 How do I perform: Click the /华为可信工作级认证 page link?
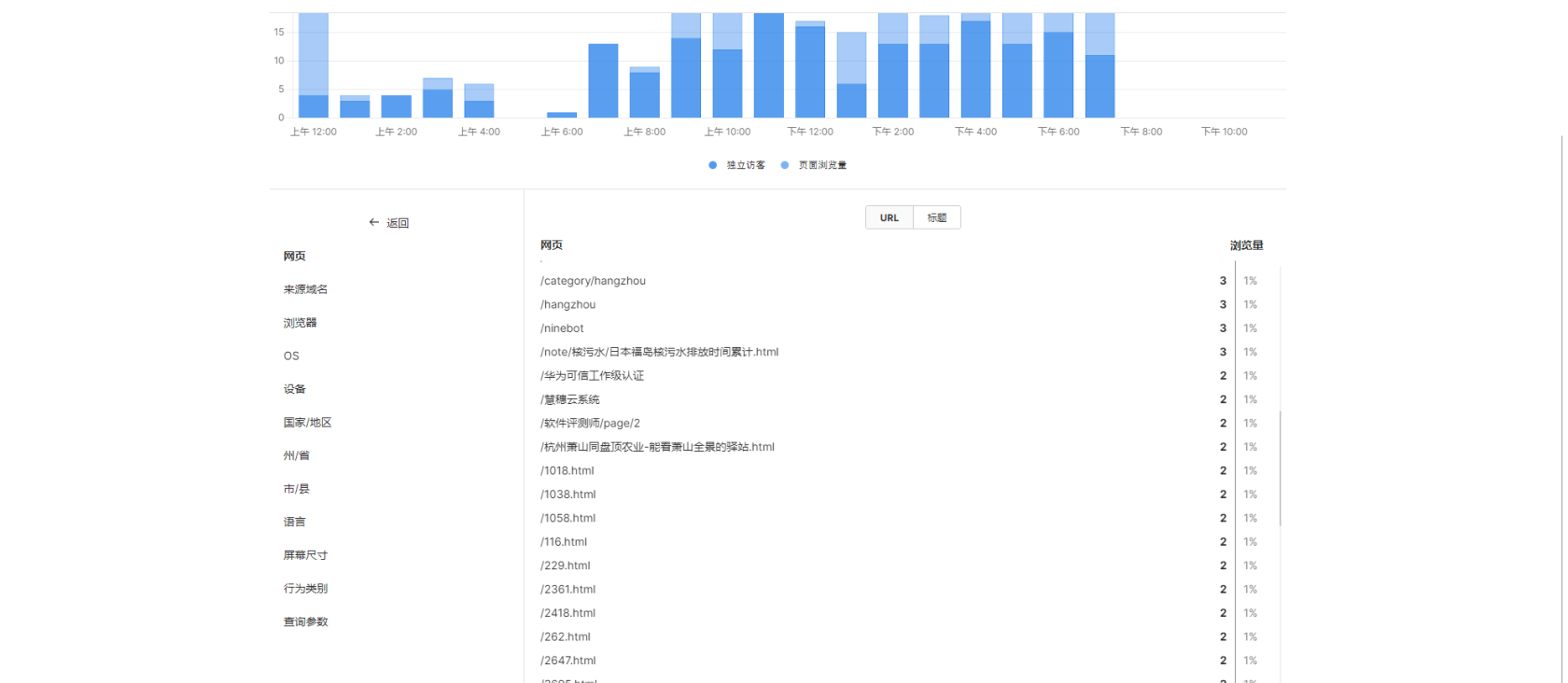pos(592,376)
